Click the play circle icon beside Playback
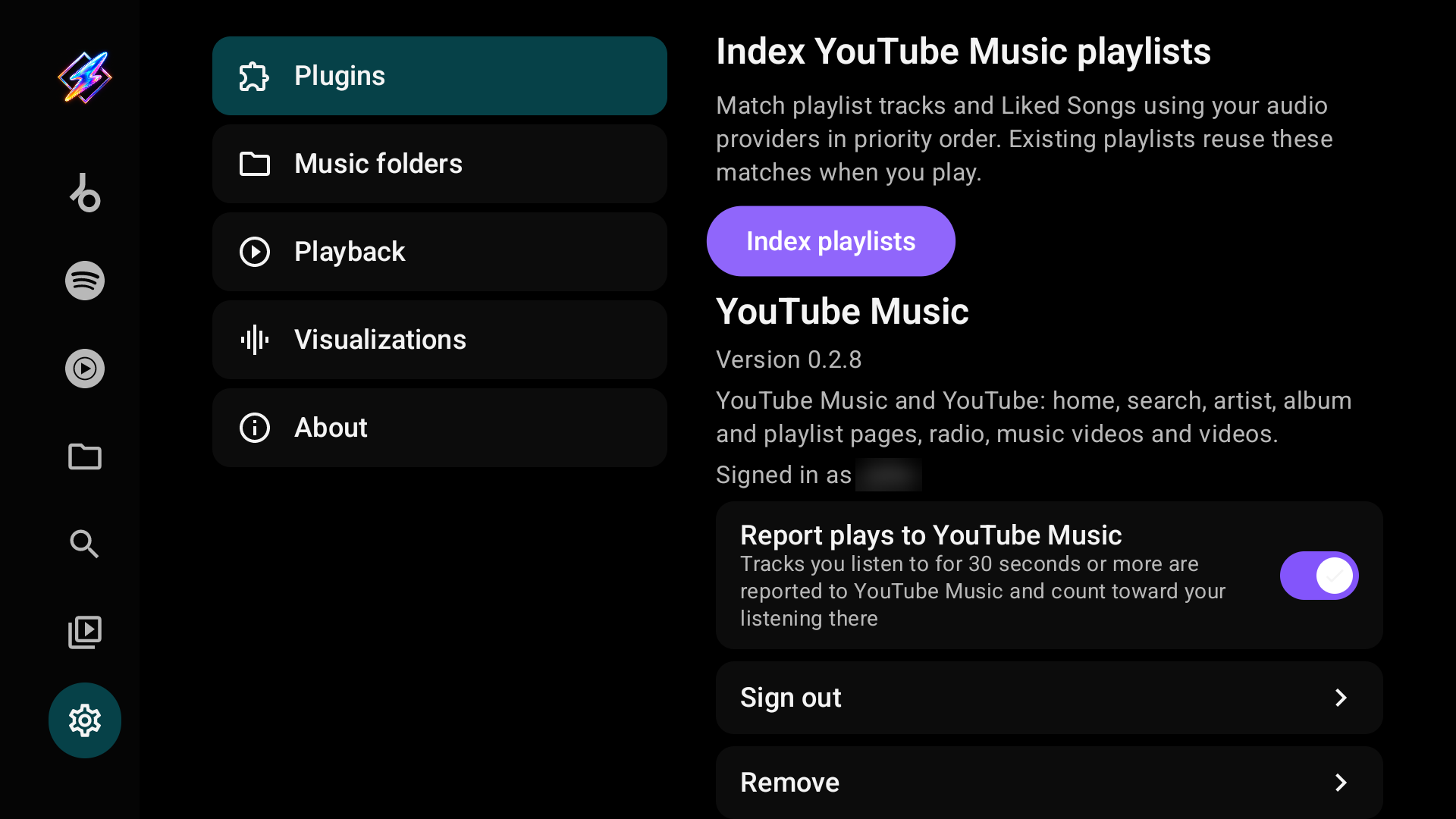Screen dimensions: 1456x819 click(255, 252)
